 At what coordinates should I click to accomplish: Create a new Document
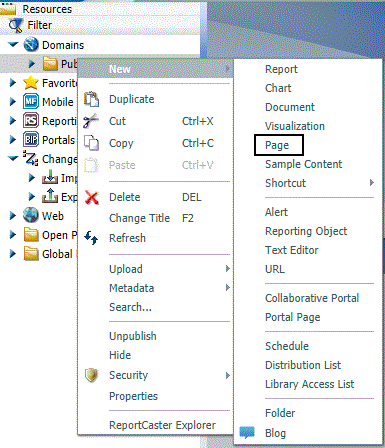290,107
